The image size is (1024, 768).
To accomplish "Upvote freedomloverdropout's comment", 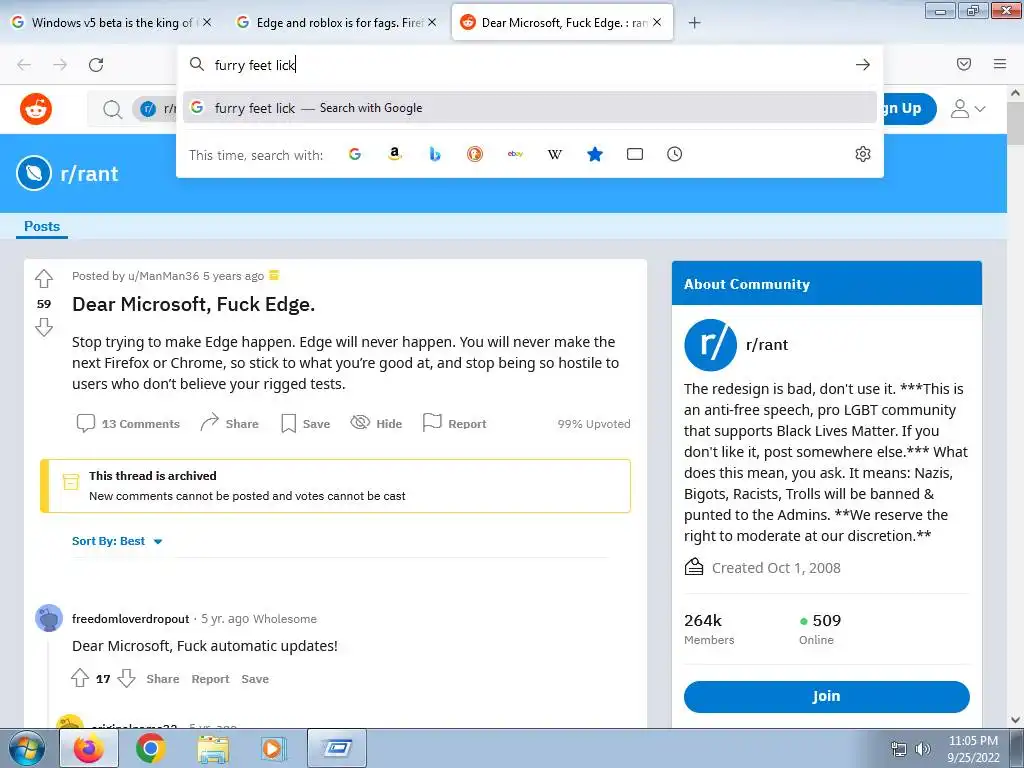I will click(80, 678).
